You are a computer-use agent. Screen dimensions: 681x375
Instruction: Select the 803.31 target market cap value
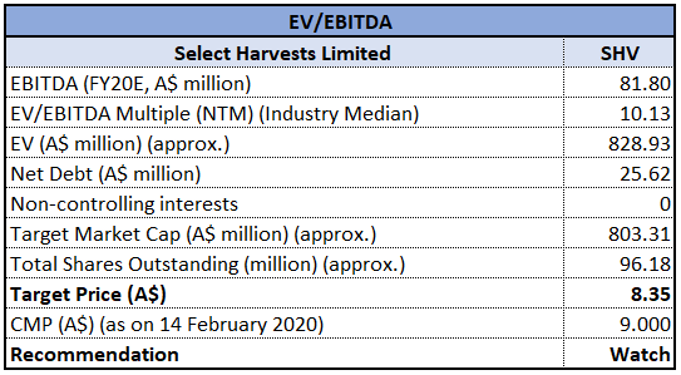pyautogui.click(x=619, y=234)
